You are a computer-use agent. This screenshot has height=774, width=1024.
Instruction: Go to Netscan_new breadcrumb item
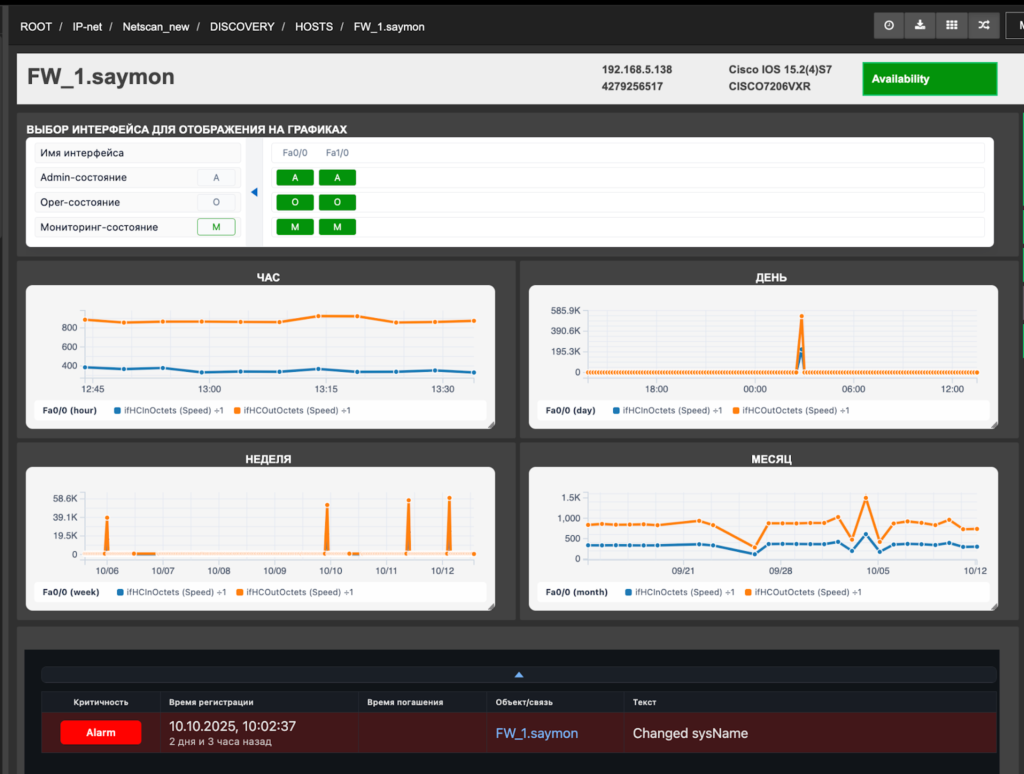coord(156,27)
